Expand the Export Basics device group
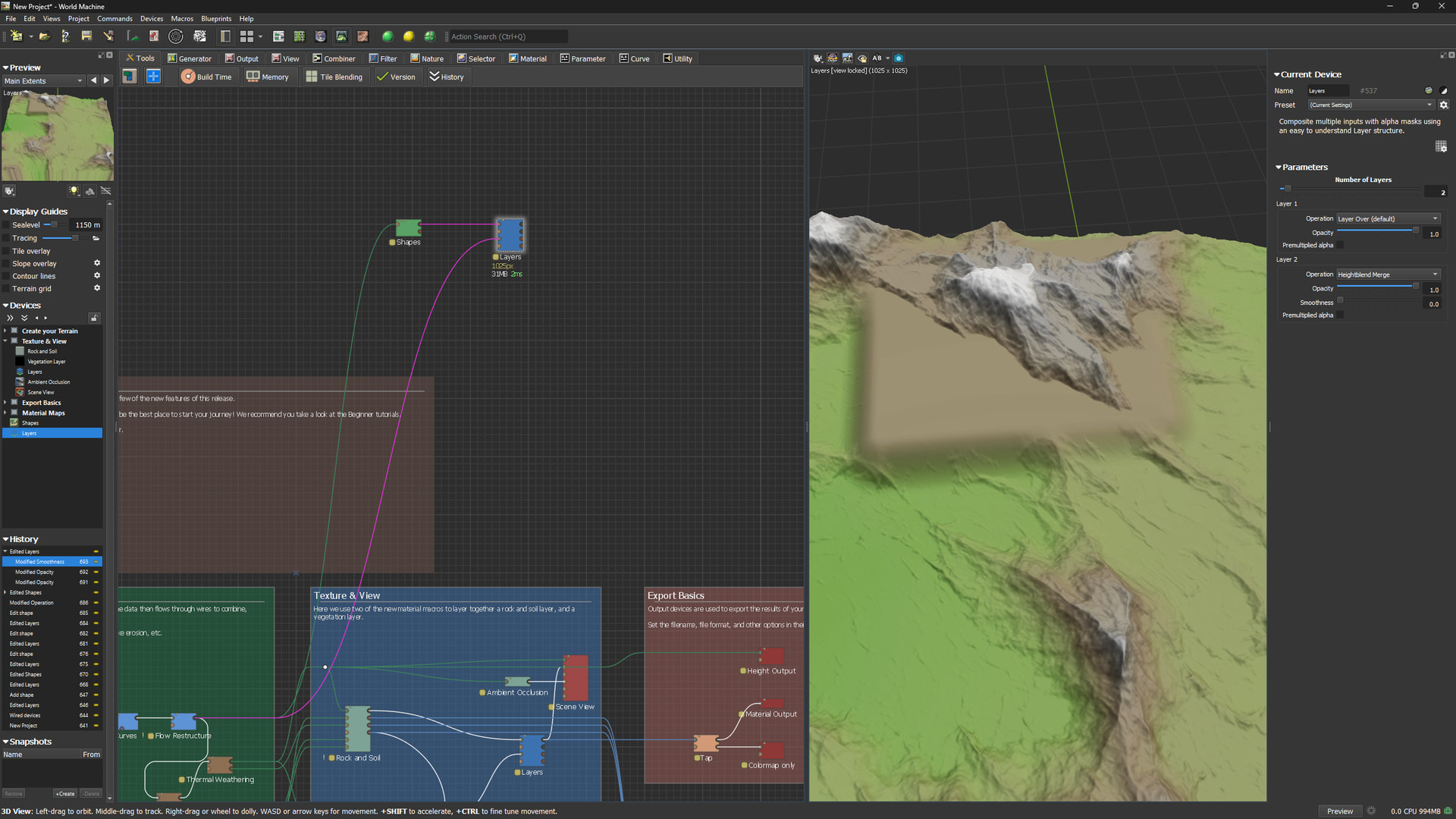 [x=5, y=403]
